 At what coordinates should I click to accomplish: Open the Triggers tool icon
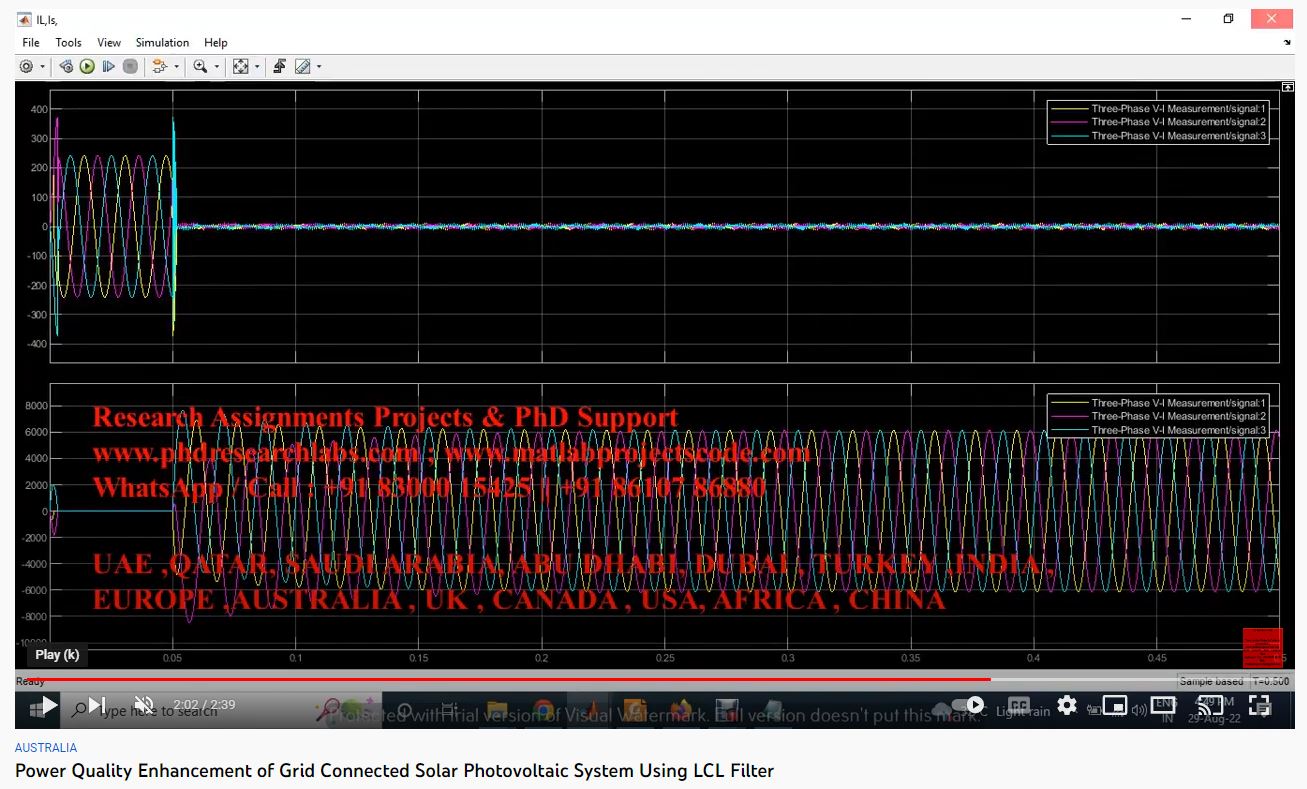coord(279,67)
